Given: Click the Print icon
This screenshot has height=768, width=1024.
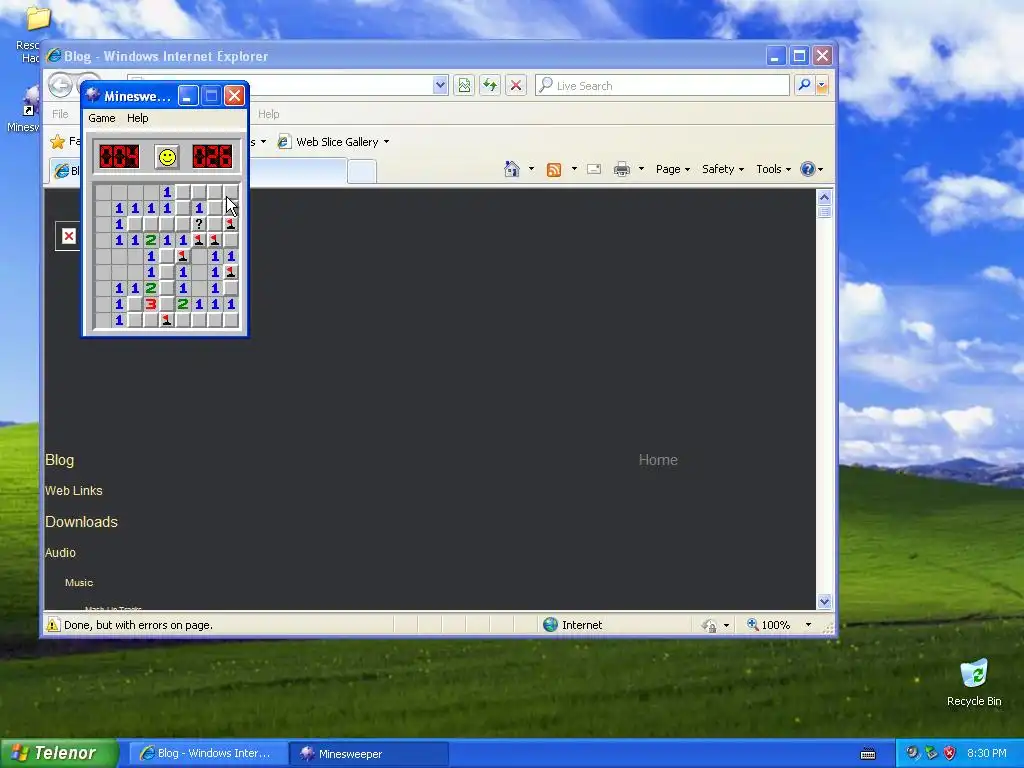Looking at the screenshot, I should pyautogui.click(x=622, y=170).
